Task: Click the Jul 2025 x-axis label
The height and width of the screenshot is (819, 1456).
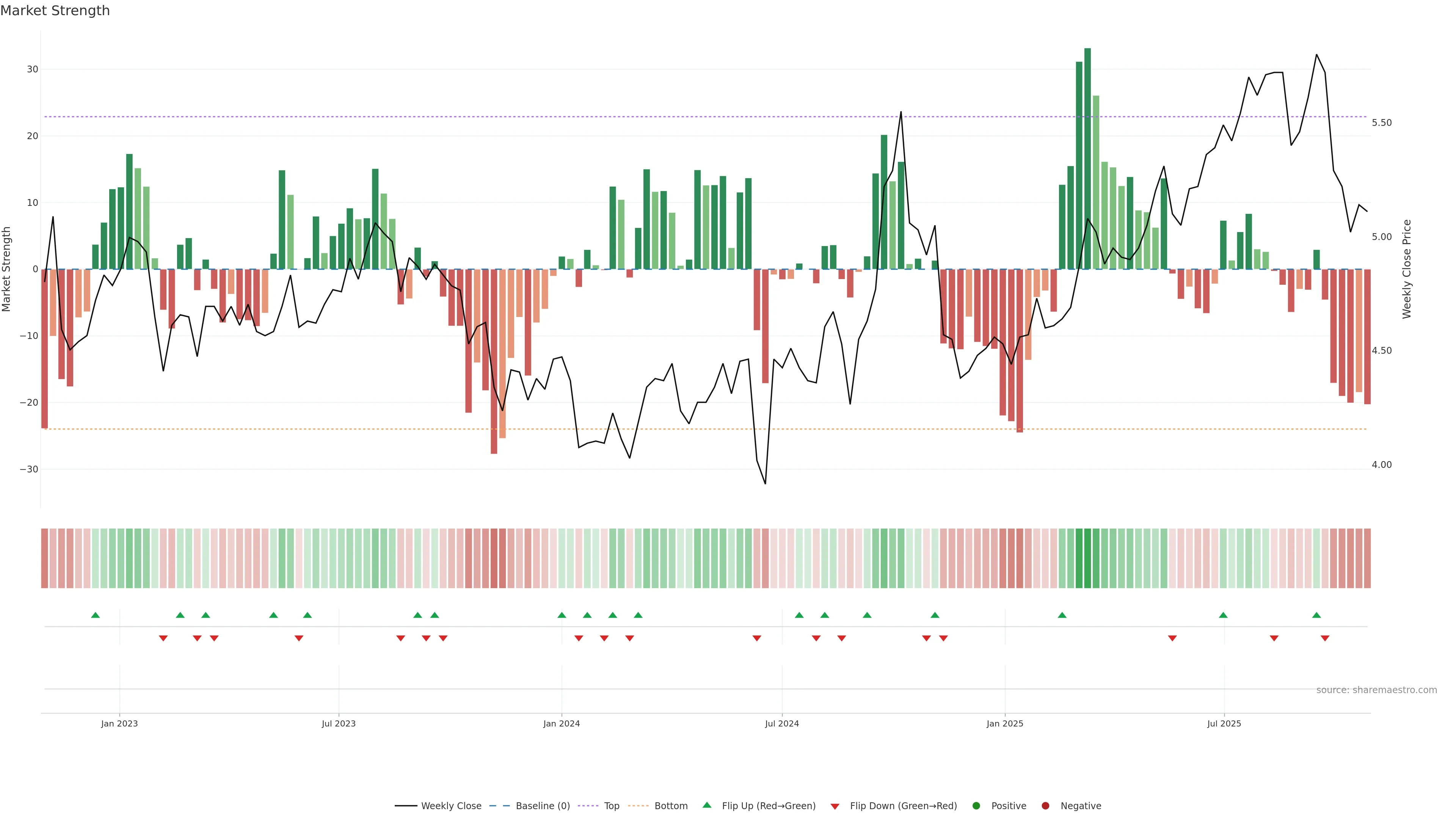Action: click(x=1224, y=723)
